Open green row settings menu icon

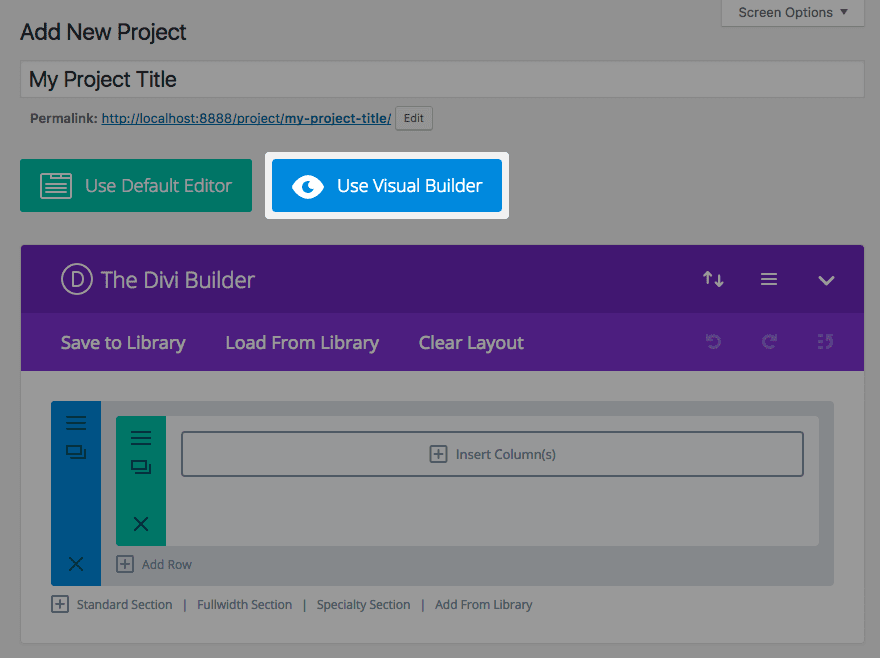point(141,438)
